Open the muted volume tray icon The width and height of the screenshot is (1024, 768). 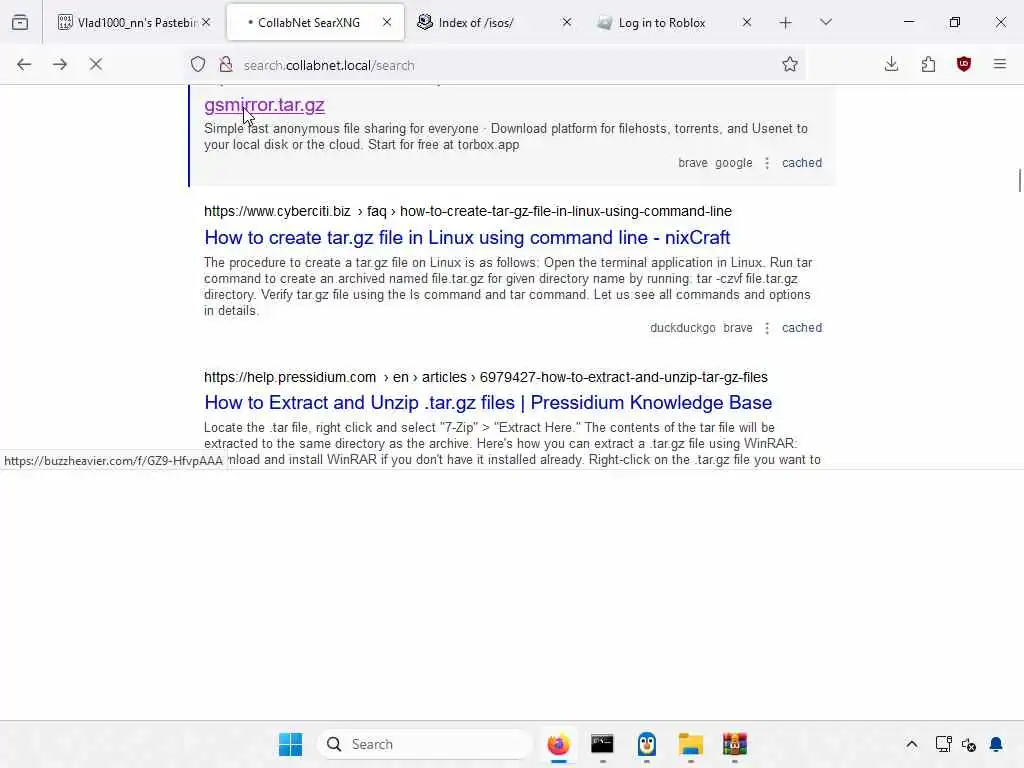coord(969,744)
